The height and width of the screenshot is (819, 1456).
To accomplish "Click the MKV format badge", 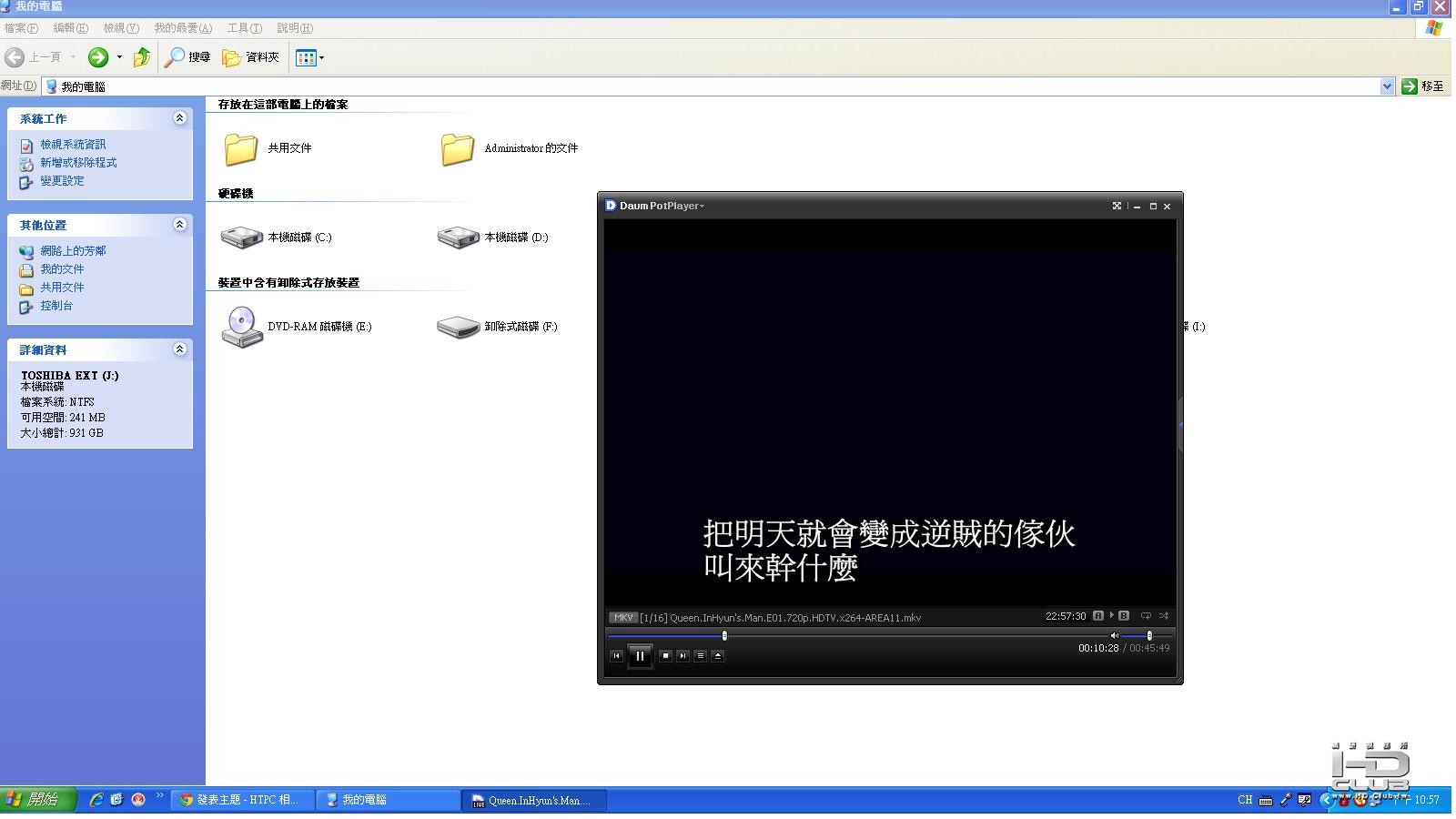I will [x=623, y=617].
